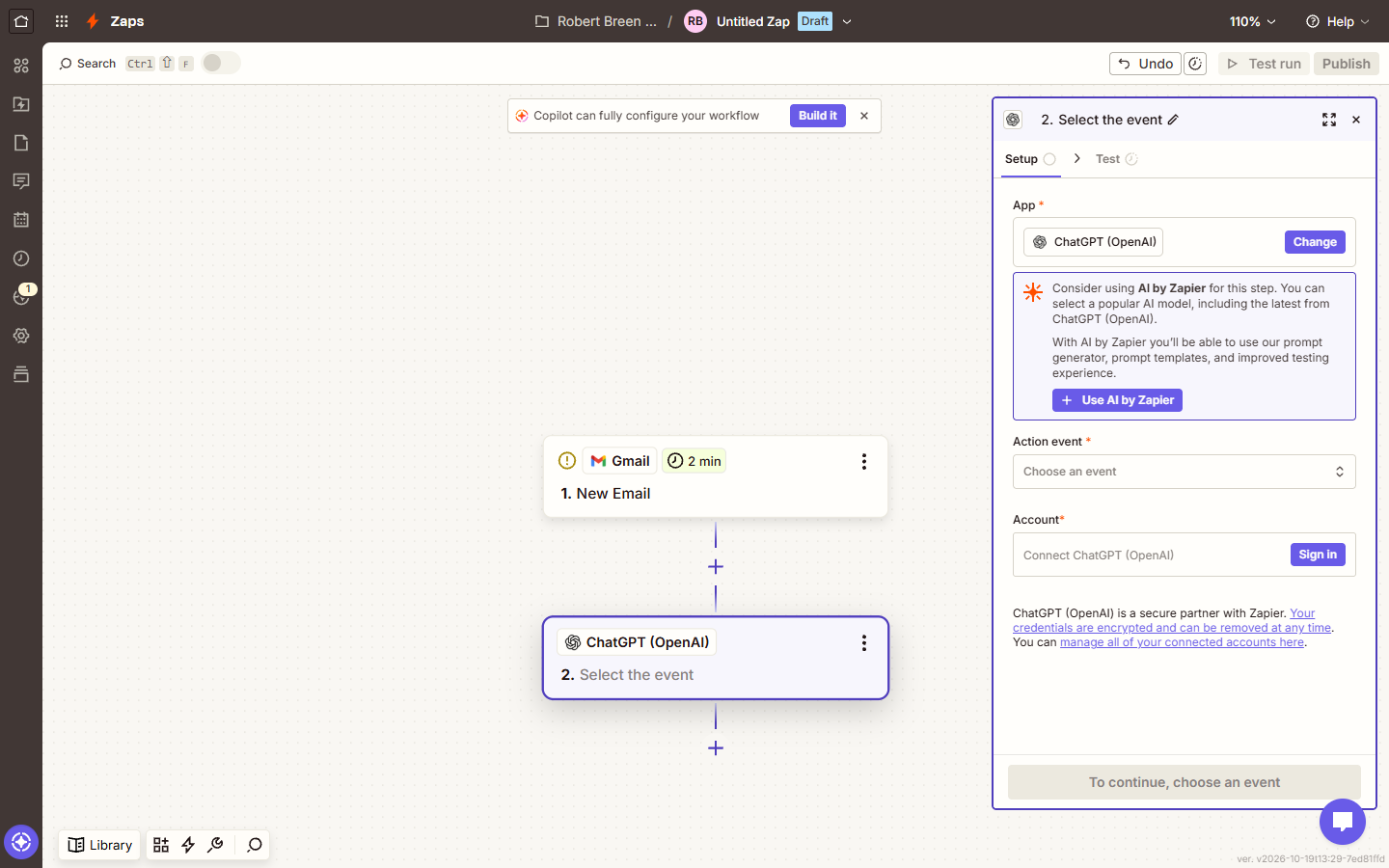Open the activity icon with badge 1

pos(21,297)
